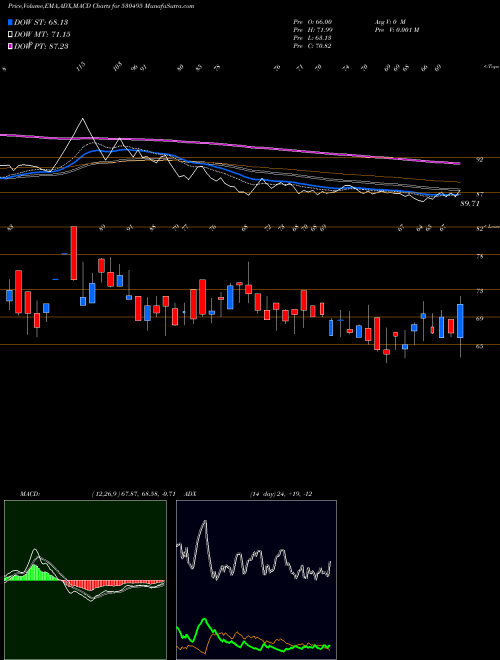Click the 92 price axis label

480,160
